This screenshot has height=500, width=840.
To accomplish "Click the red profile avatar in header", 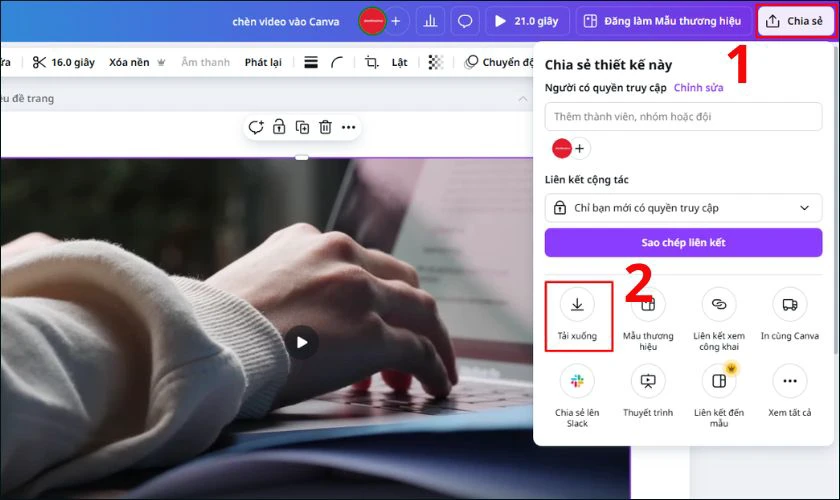I will point(372,21).
